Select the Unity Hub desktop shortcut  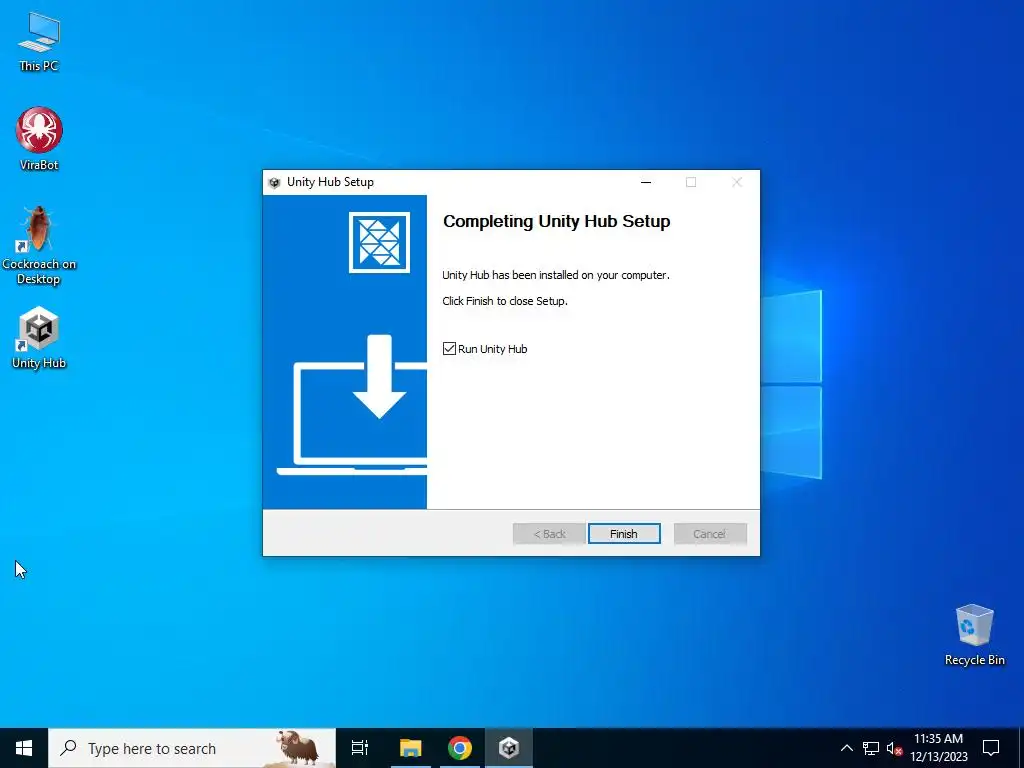click(x=39, y=338)
